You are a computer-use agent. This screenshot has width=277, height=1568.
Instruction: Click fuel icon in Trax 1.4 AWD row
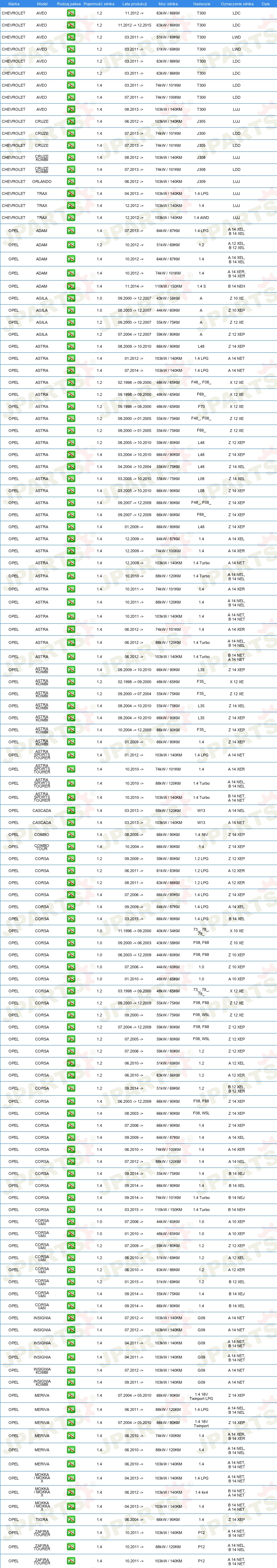click(x=71, y=217)
